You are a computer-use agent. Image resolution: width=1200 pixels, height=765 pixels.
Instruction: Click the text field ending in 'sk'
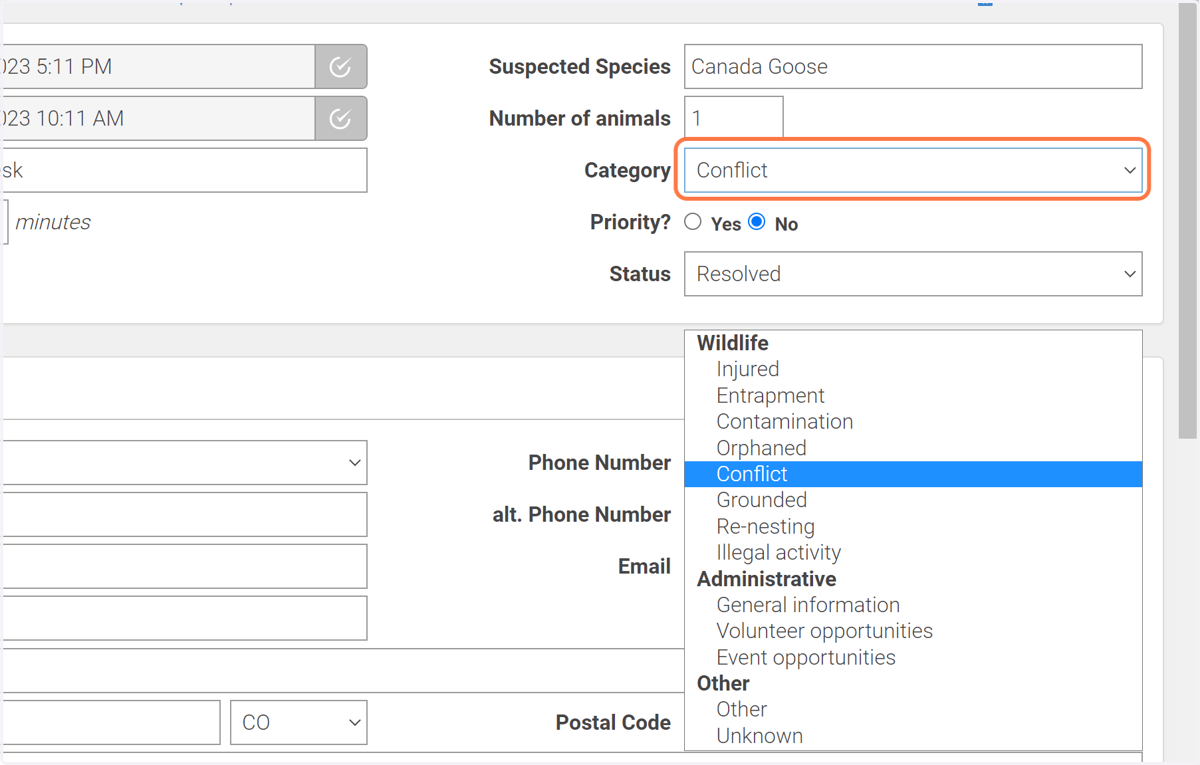tap(184, 170)
